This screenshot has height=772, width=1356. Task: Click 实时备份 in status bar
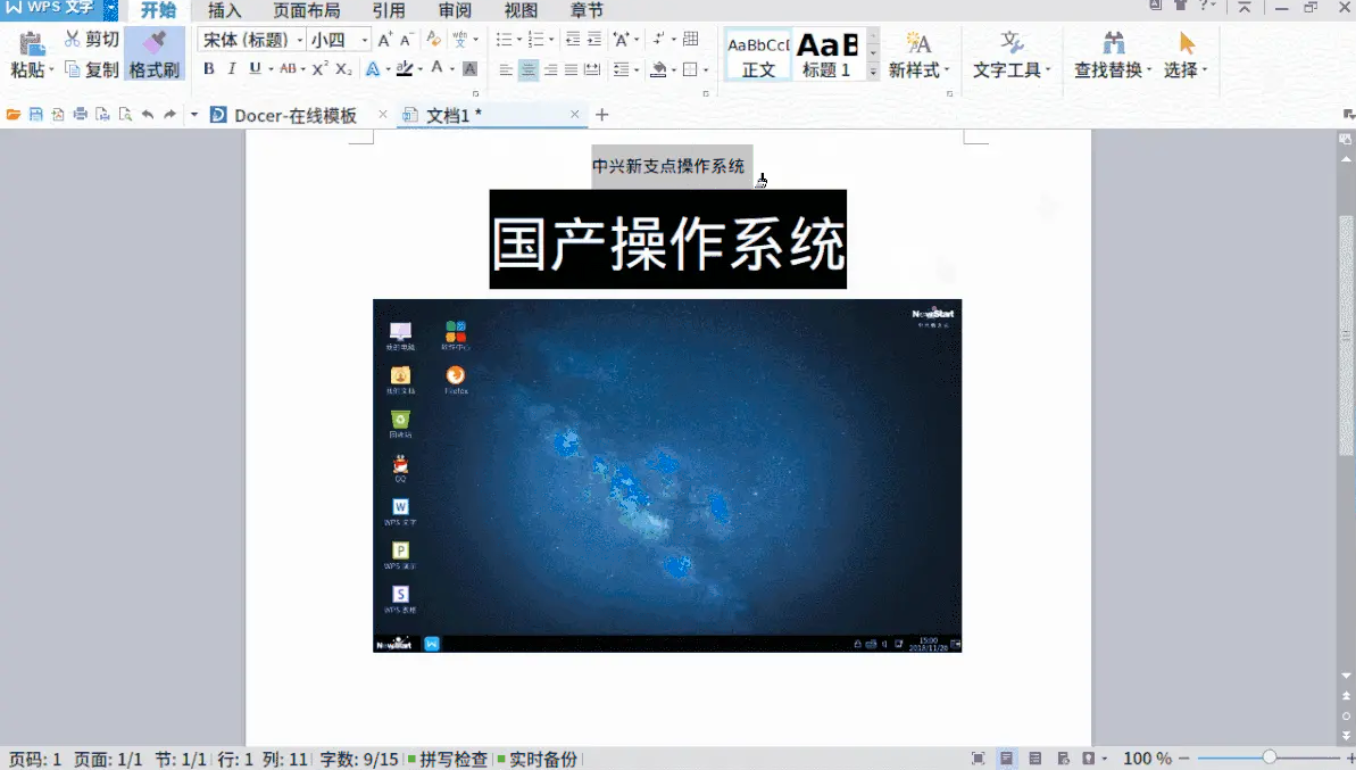point(537,760)
